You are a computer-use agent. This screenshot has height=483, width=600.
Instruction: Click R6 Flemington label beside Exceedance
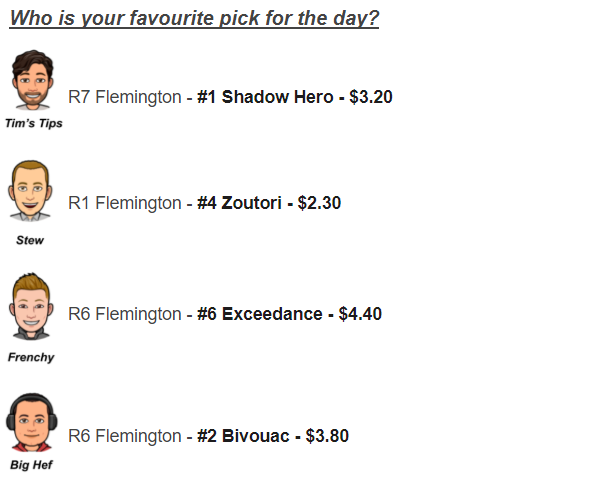click(x=125, y=314)
